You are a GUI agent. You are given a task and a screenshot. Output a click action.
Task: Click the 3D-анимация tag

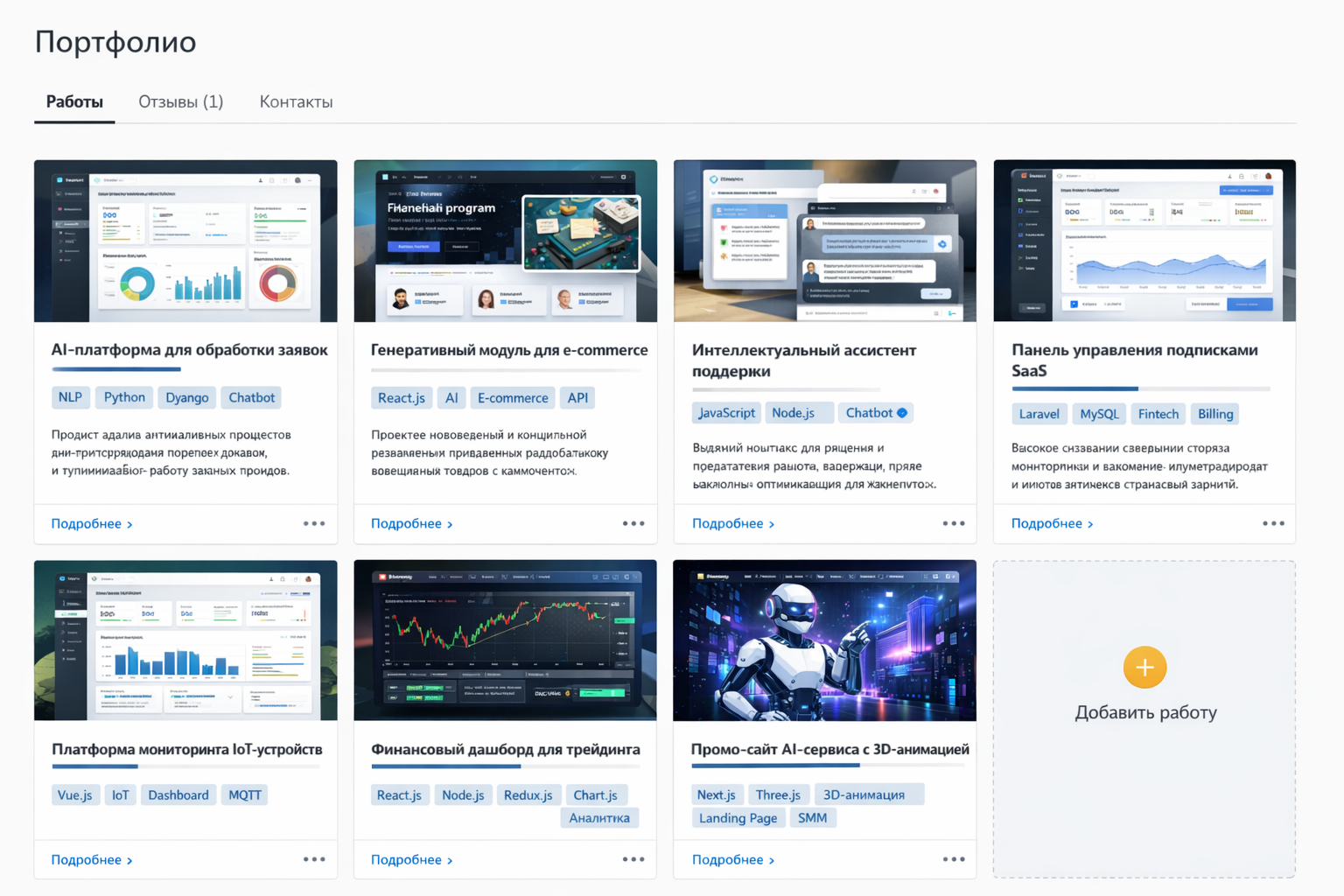coord(869,794)
